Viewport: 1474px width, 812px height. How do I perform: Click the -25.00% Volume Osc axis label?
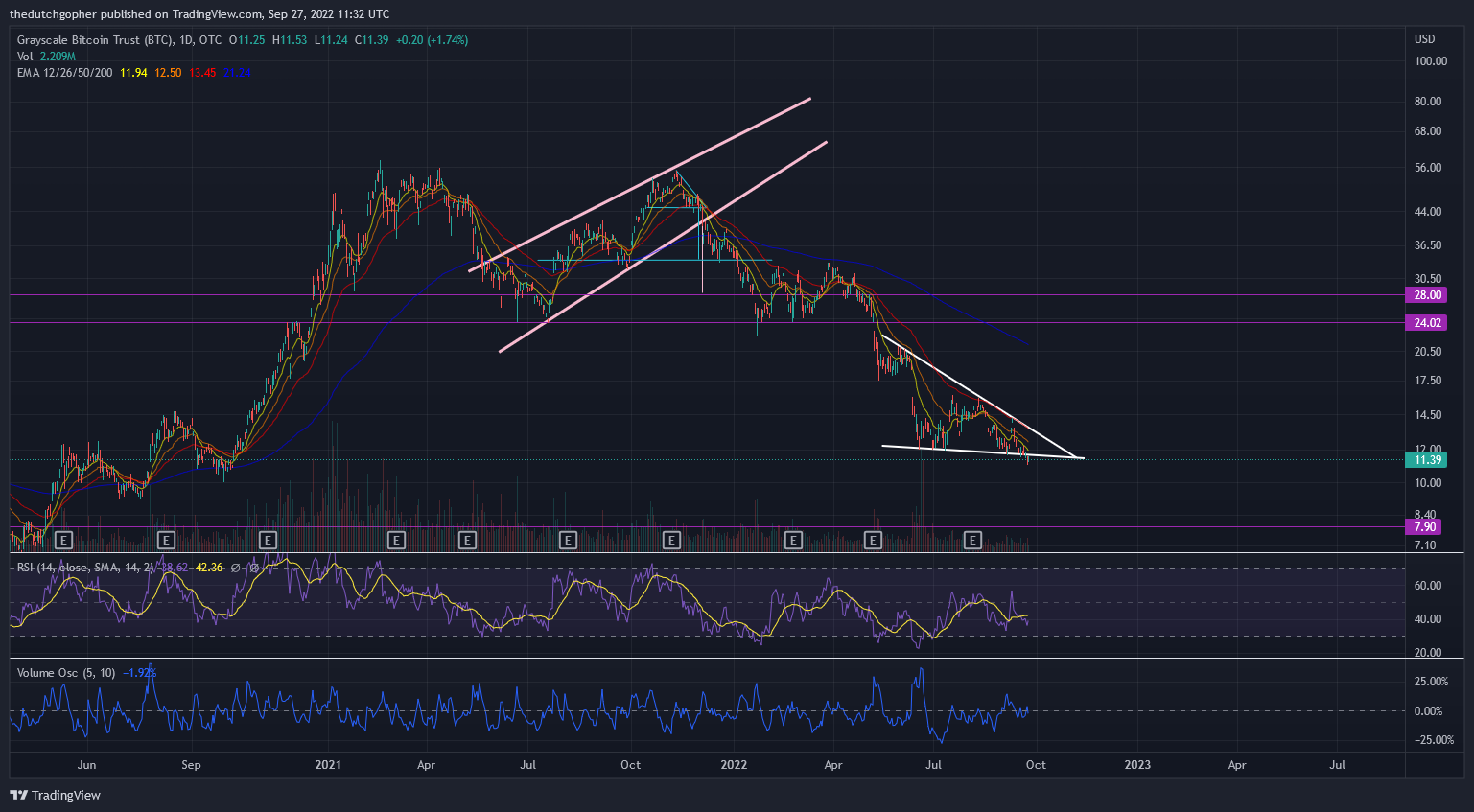1435,740
